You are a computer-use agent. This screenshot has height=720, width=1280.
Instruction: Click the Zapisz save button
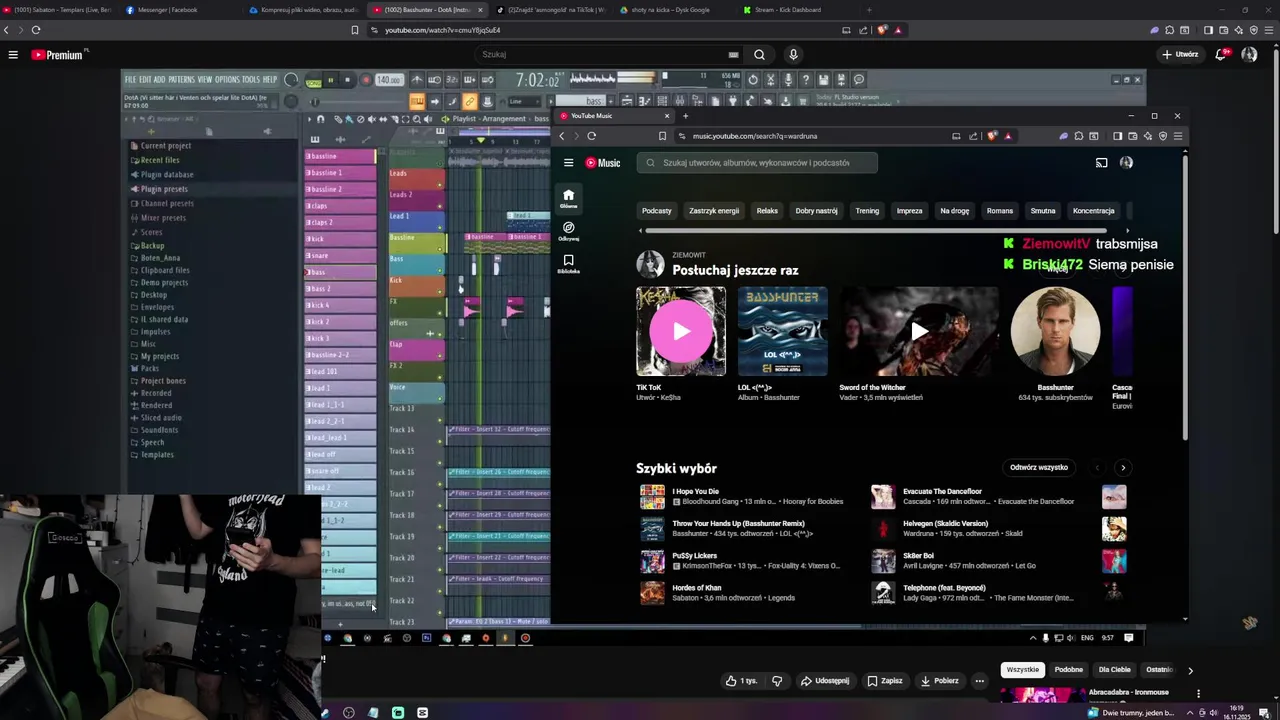tap(885, 681)
